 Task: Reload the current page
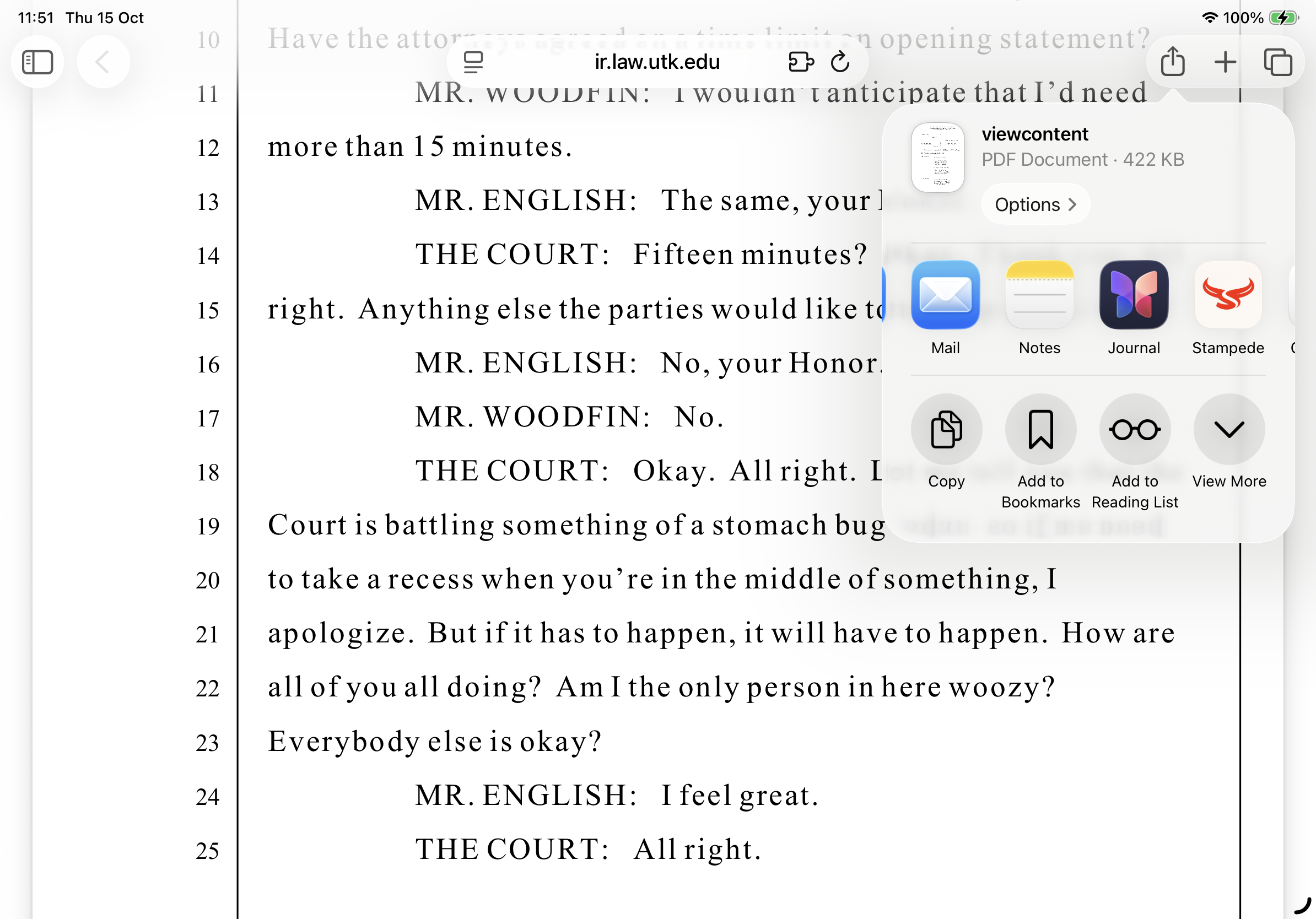tap(840, 62)
